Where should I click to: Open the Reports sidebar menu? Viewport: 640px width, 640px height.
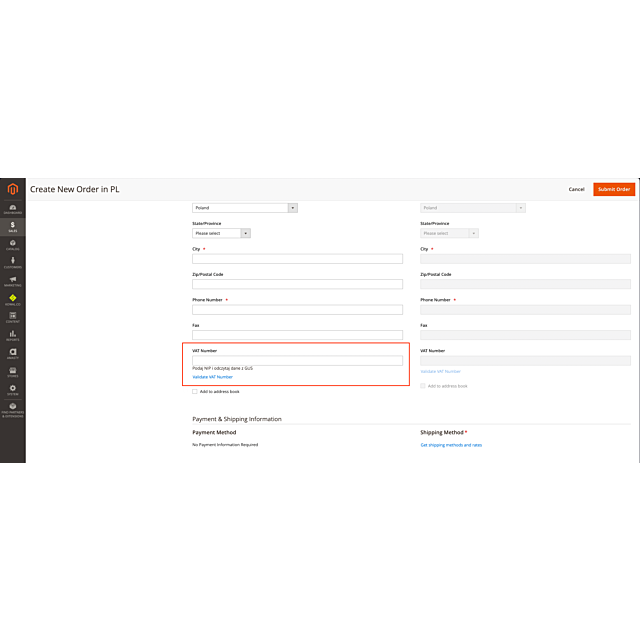pyautogui.click(x=13, y=336)
